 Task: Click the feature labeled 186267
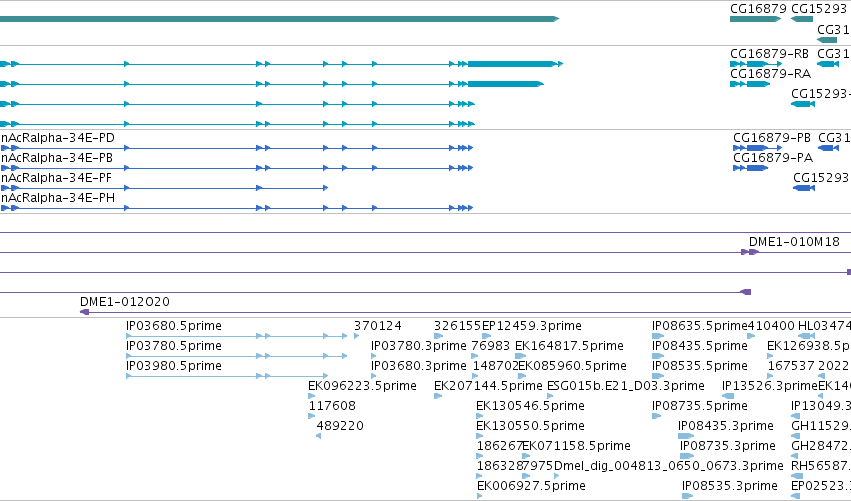pyautogui.click(x=479, y=456)
